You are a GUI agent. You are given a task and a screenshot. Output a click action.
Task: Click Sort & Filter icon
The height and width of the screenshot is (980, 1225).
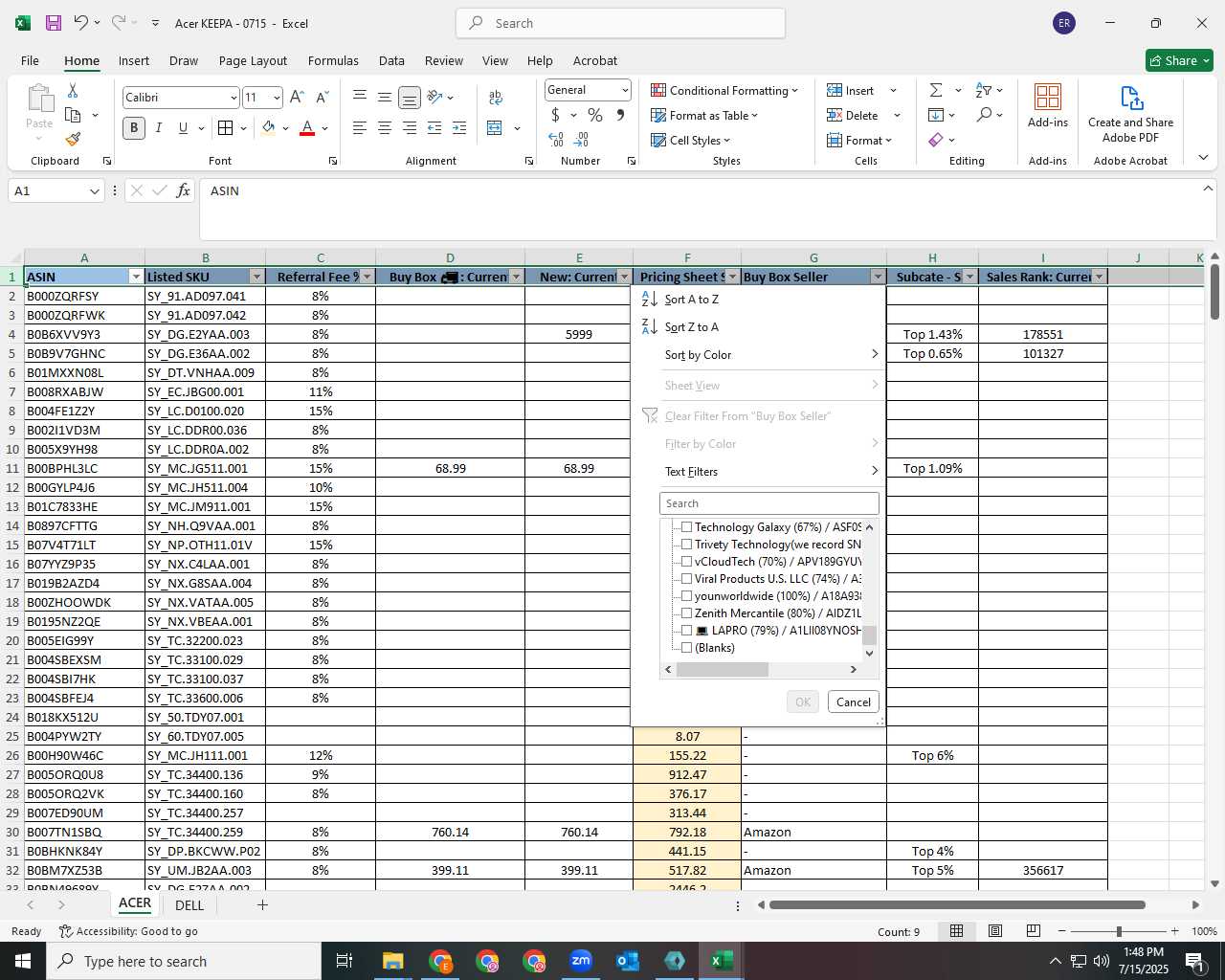click(x=984, y=90)
